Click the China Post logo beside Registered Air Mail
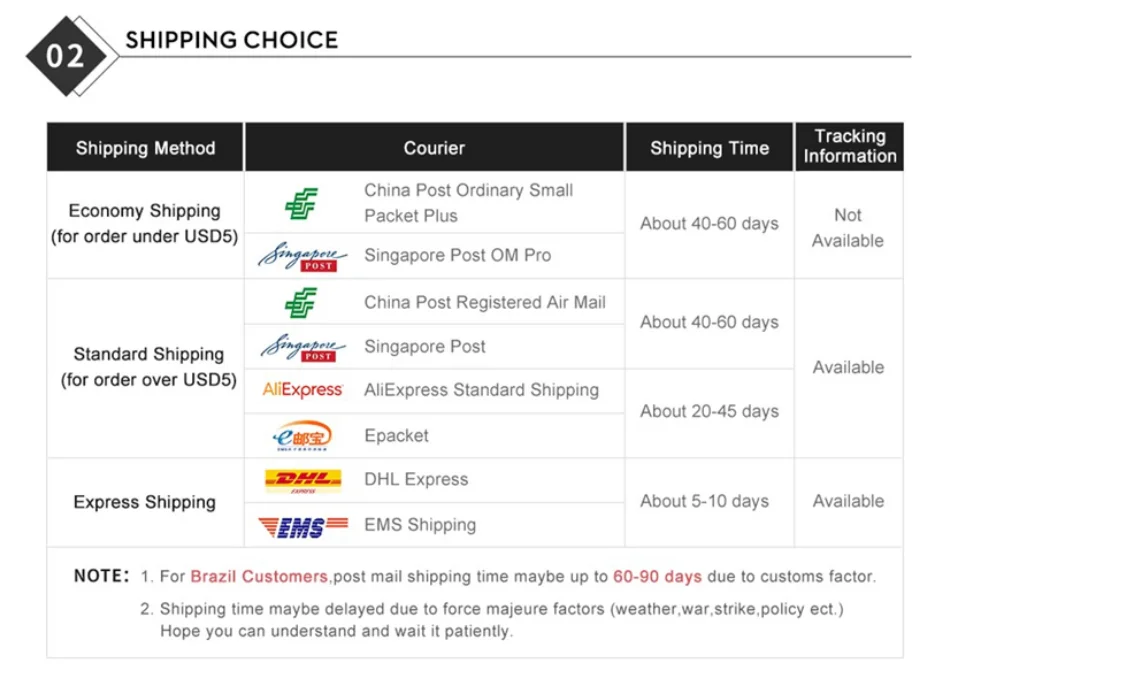 301,302
